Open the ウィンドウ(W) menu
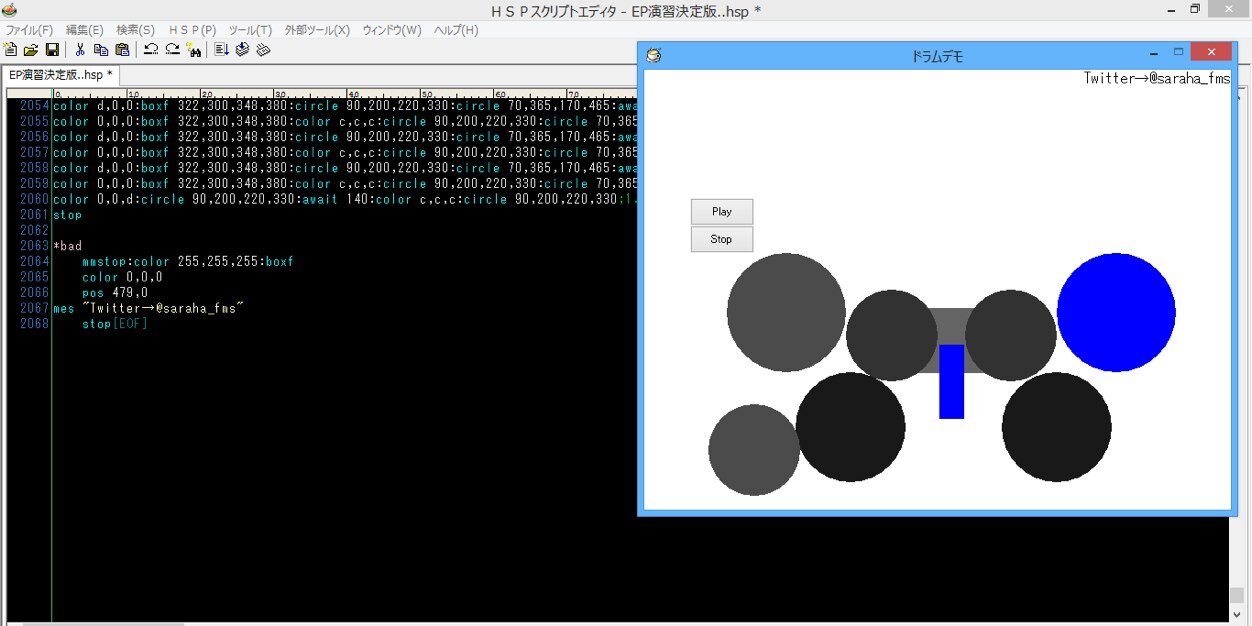The height and width of the screenshot is (626, 1252). coord(392,30)
